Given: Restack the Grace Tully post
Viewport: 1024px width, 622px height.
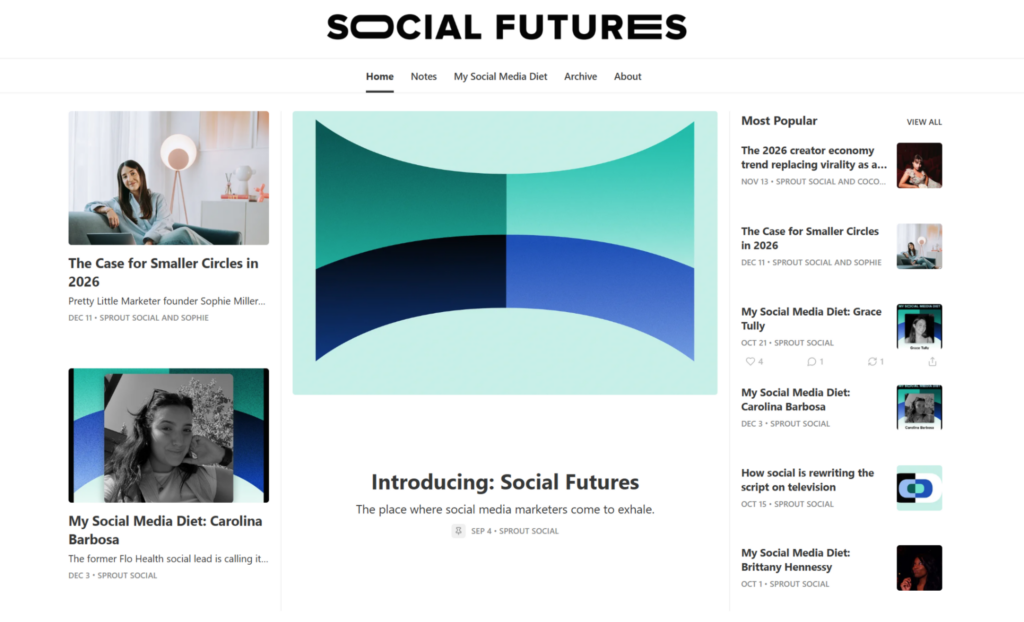Looking at the screenshot, I should point(872,361).
